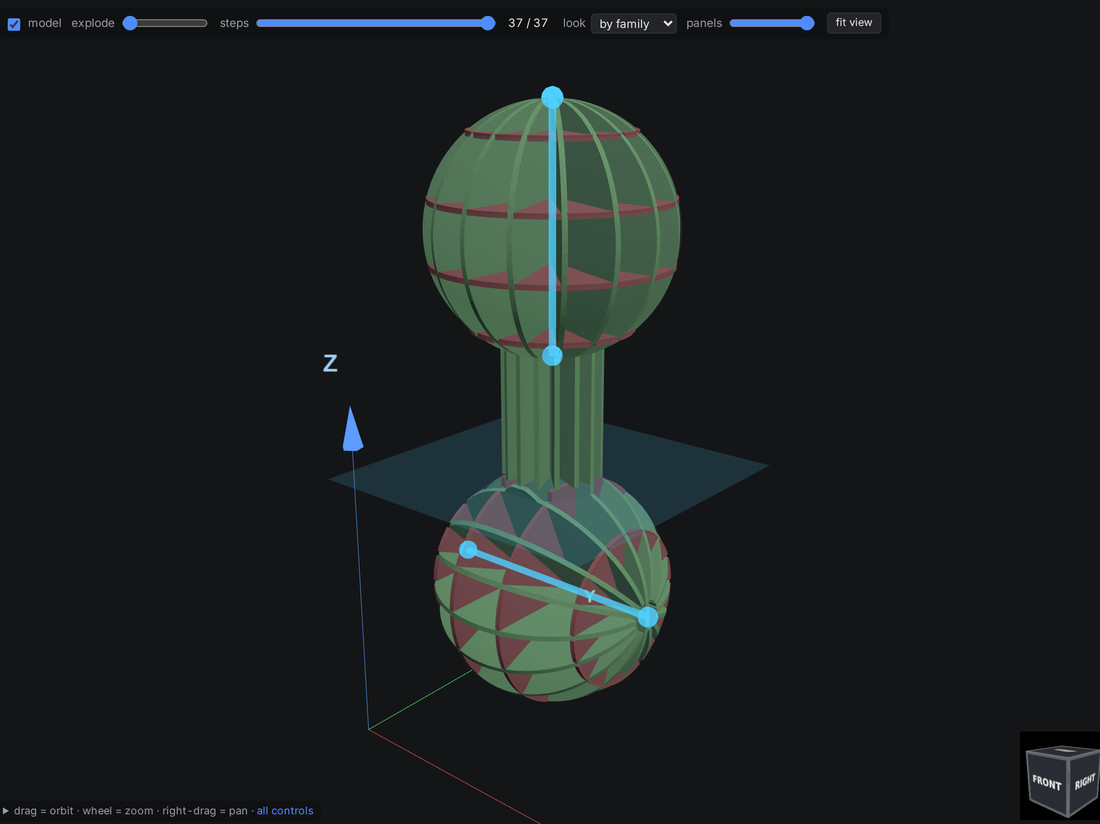Click the 'look' label text
This screenshot has width=1100, height=824.
coord(574,23)
